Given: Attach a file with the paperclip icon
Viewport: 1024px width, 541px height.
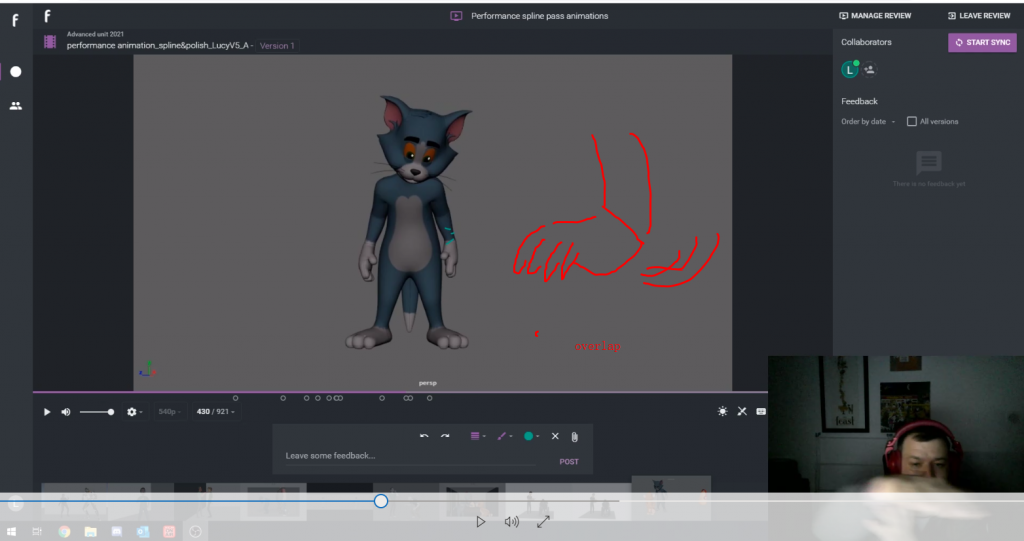Looking at the screenshot, I should (x=575, y=436).
